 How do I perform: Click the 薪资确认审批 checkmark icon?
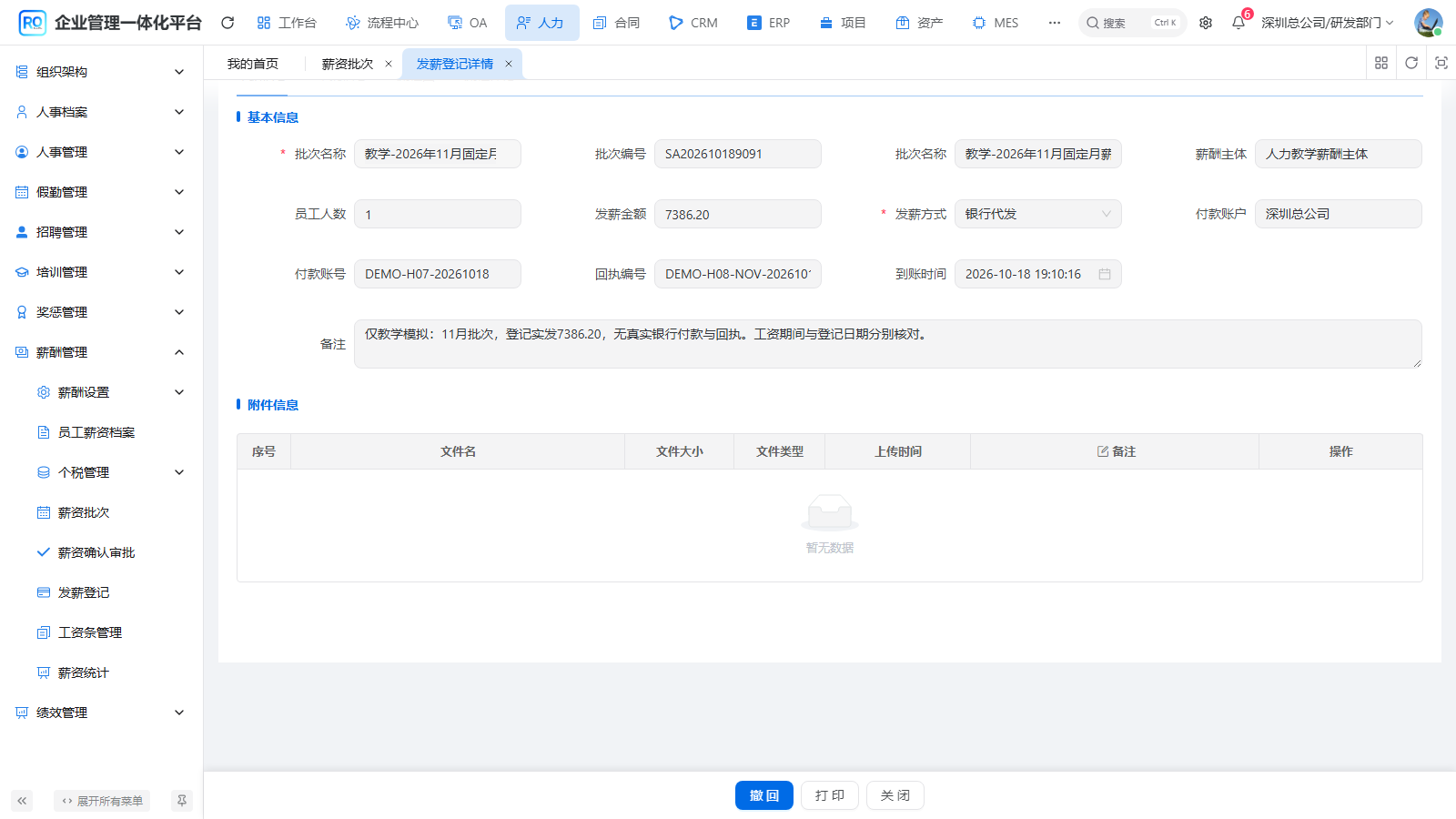pos(44,552)
